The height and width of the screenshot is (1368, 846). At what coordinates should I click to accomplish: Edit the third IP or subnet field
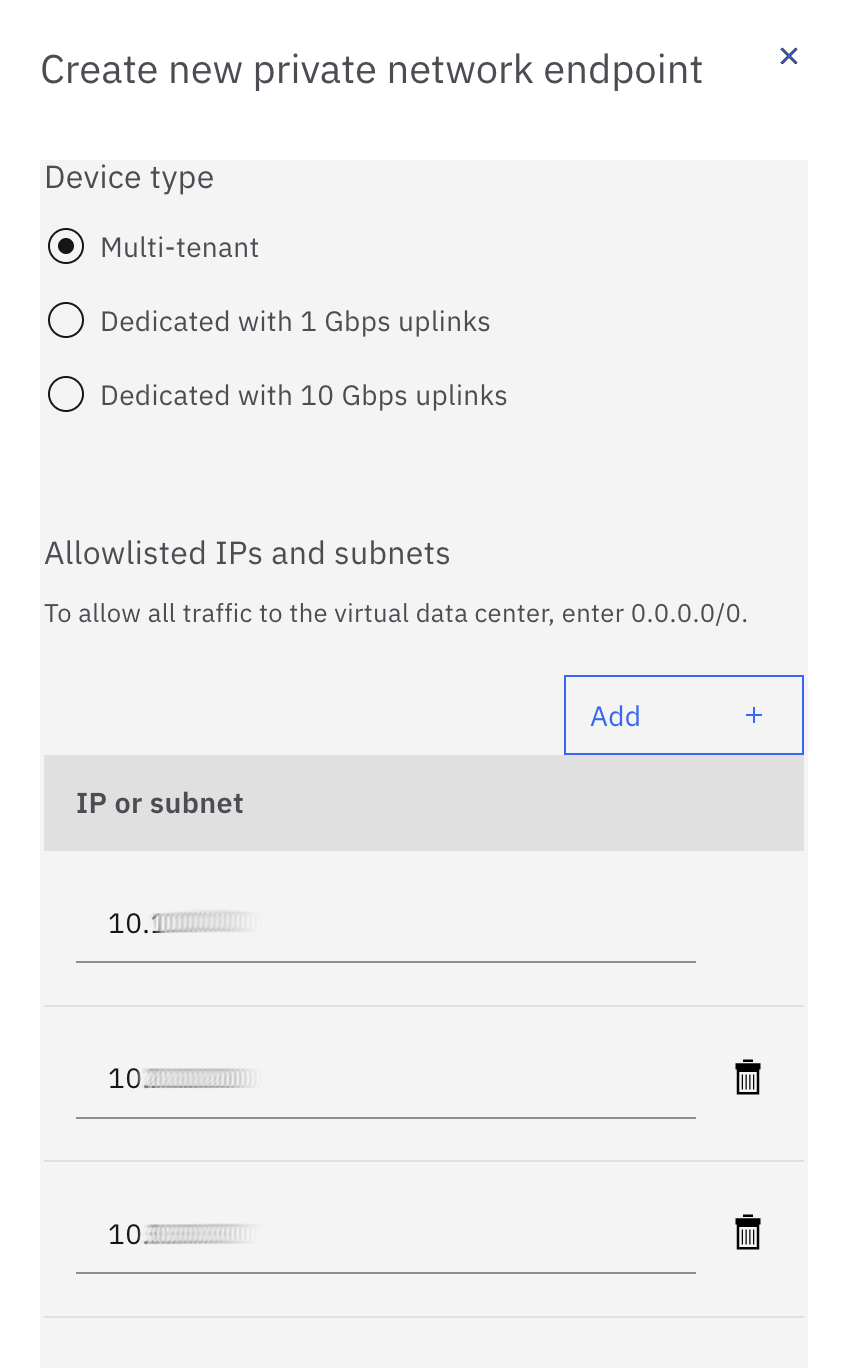pyautogui.click(x=385, y=1235)
